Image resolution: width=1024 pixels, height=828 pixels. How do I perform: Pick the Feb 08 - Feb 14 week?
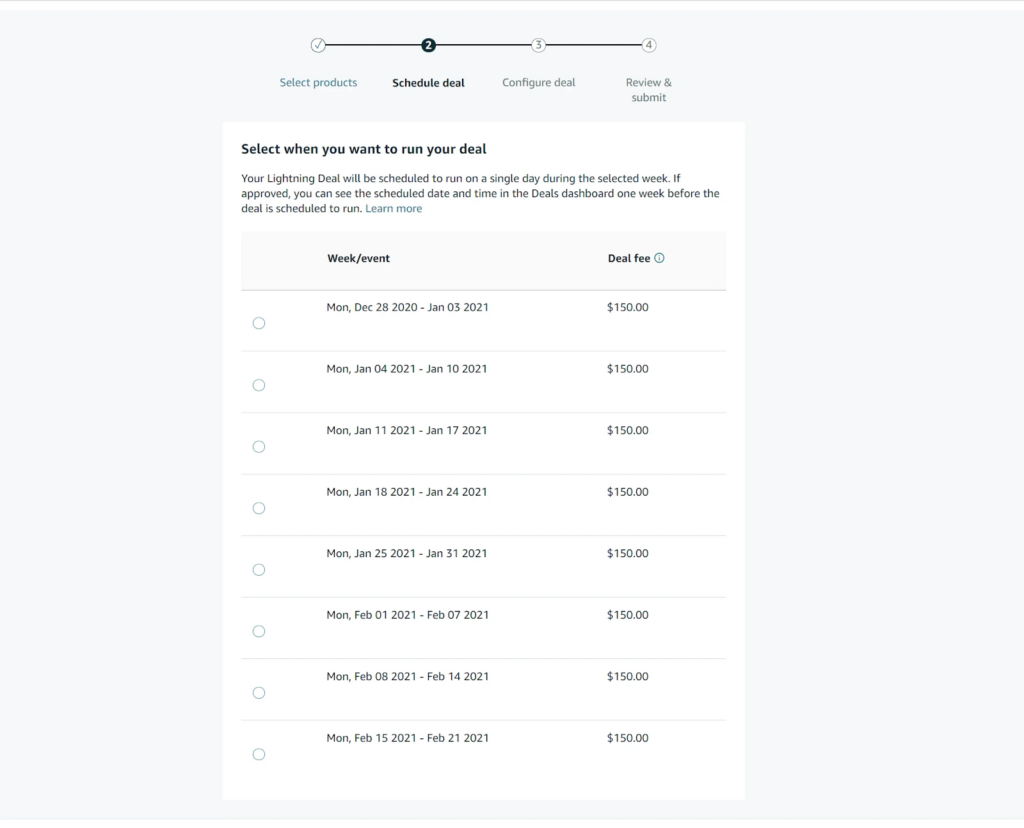point(258,692)
